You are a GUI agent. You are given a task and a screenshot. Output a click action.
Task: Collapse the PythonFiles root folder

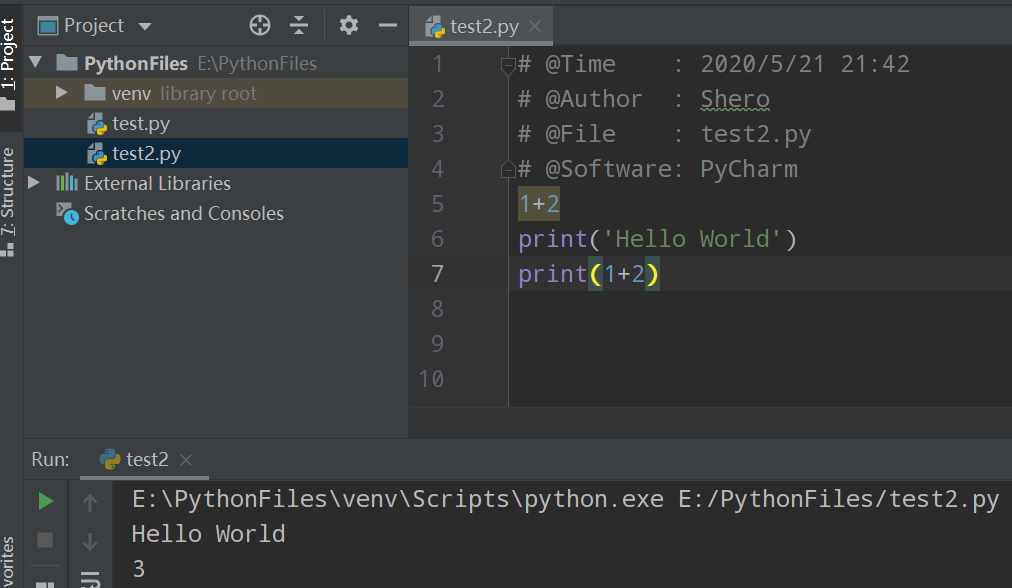coord(35,63)
